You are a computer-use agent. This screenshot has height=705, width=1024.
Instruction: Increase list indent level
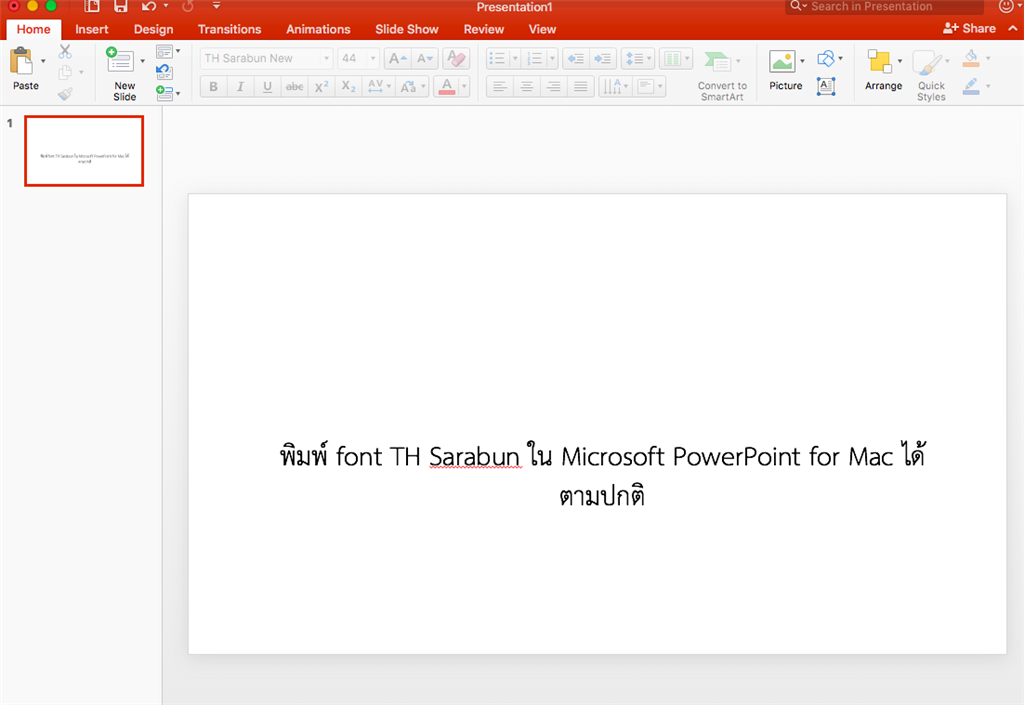pos(603,59)
